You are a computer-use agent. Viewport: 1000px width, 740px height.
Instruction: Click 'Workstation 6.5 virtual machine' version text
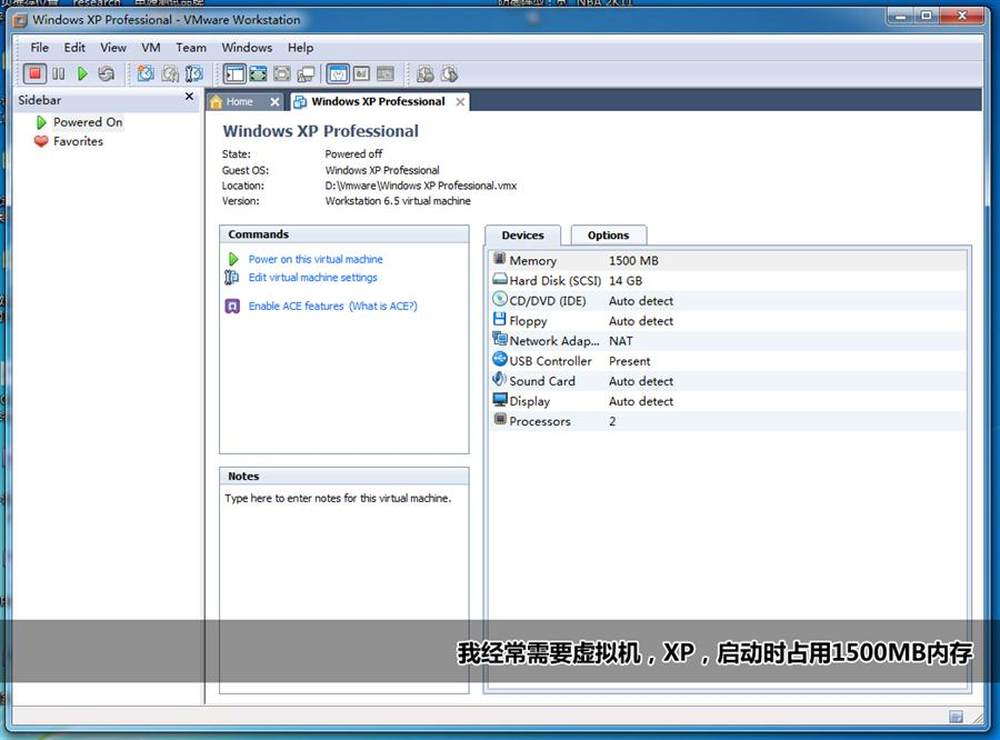[398, 201]
